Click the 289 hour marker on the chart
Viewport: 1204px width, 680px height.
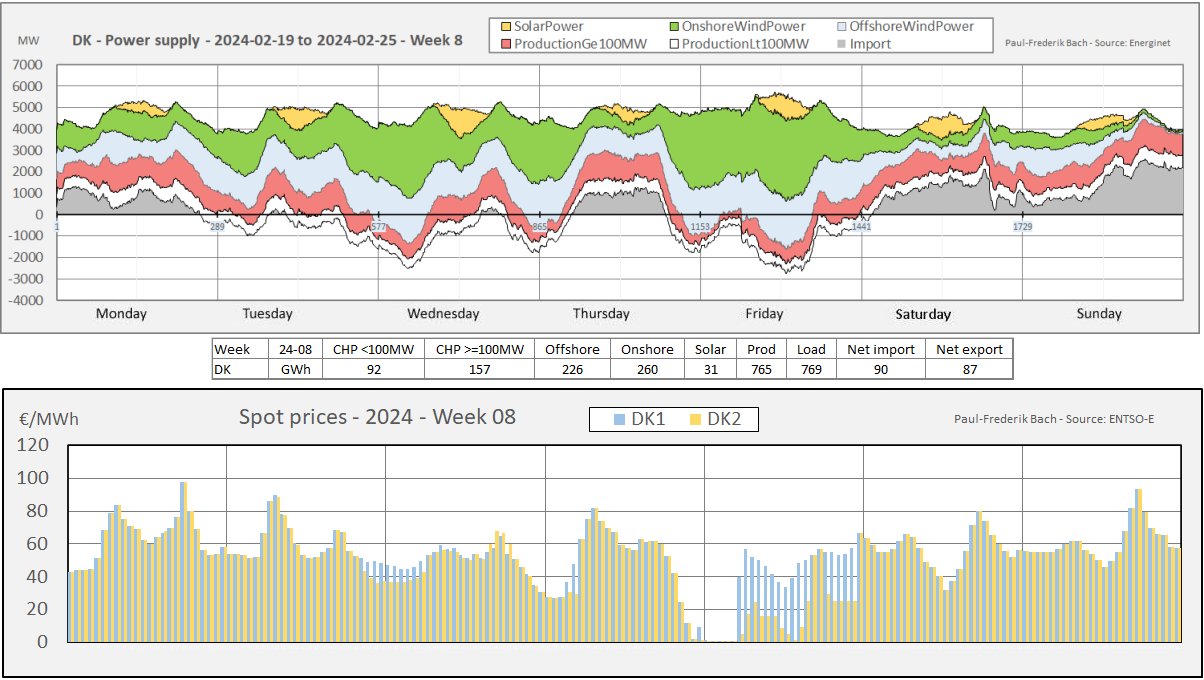pos(217,228)
